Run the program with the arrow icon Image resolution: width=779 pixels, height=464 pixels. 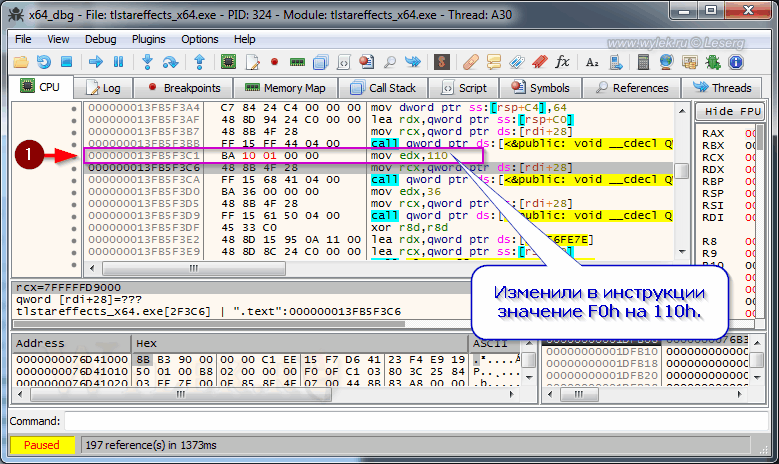tap(95, 62)
